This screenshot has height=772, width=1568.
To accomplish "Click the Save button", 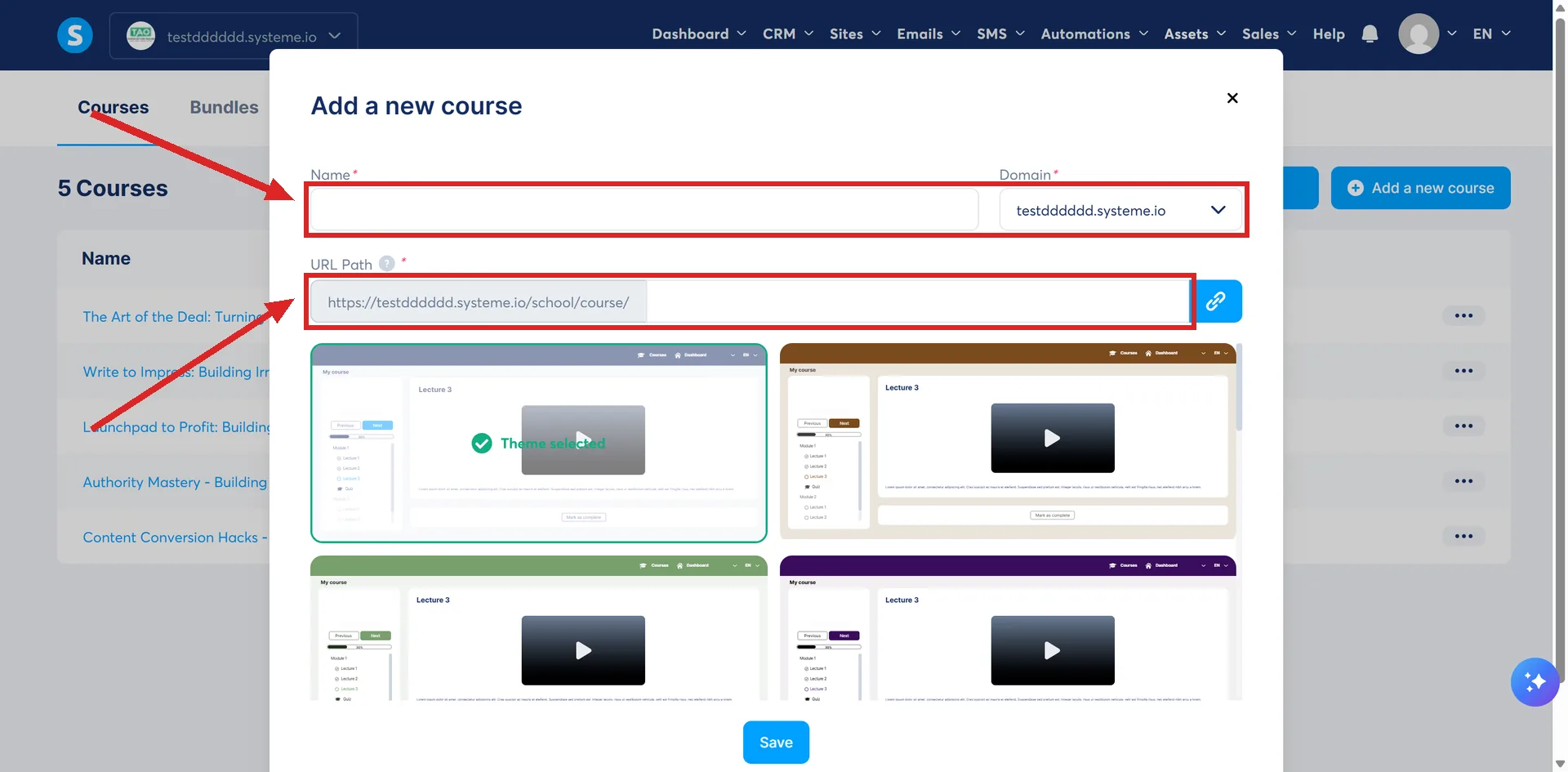I will pos(776,743).
